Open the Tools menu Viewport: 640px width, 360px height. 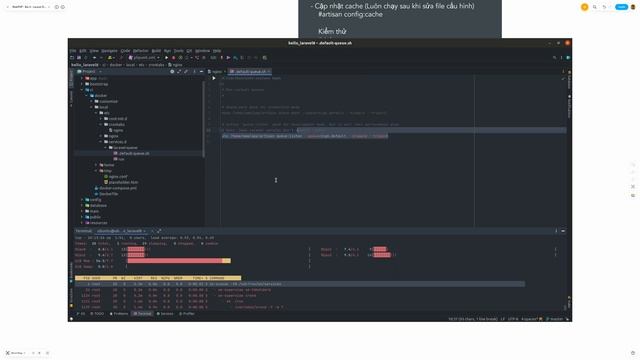pos(179,51)
